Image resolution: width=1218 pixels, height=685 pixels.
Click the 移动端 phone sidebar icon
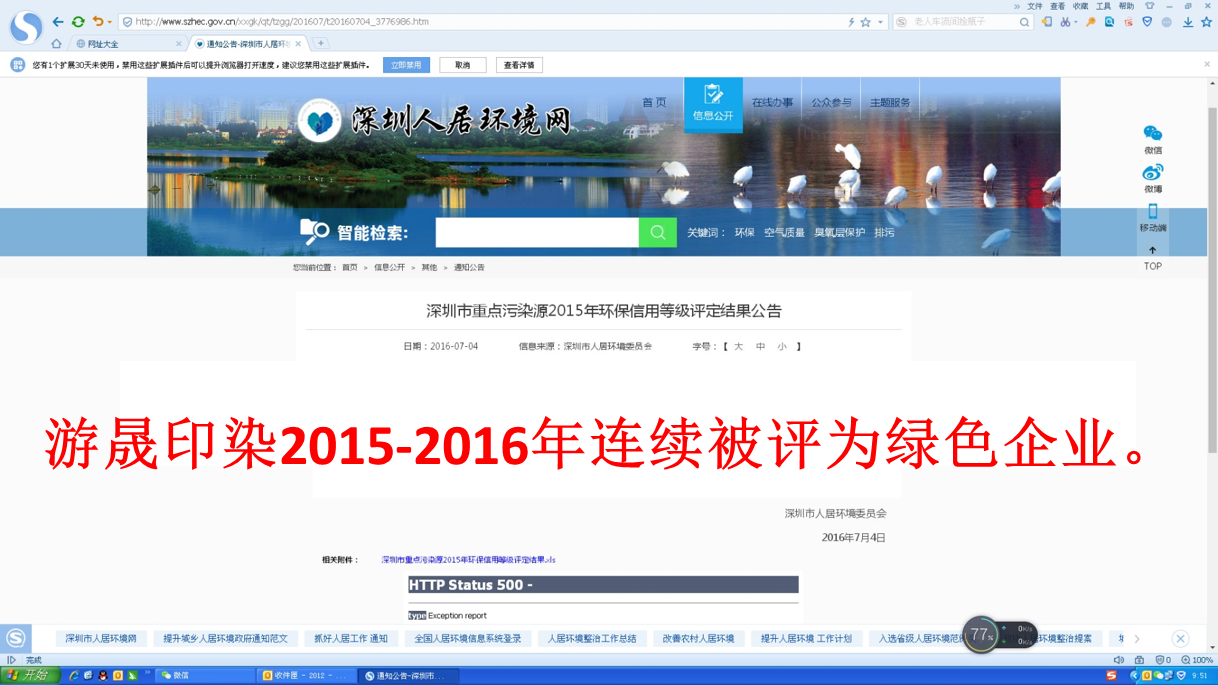1153,212
